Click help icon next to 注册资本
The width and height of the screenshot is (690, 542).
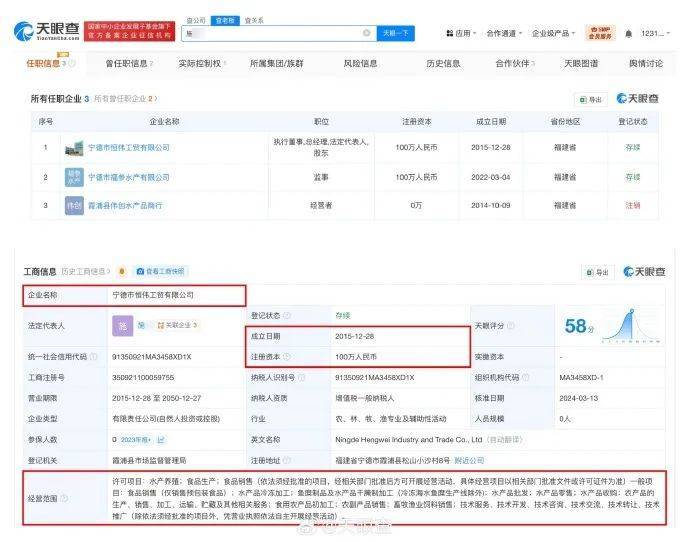coord(286,357)
